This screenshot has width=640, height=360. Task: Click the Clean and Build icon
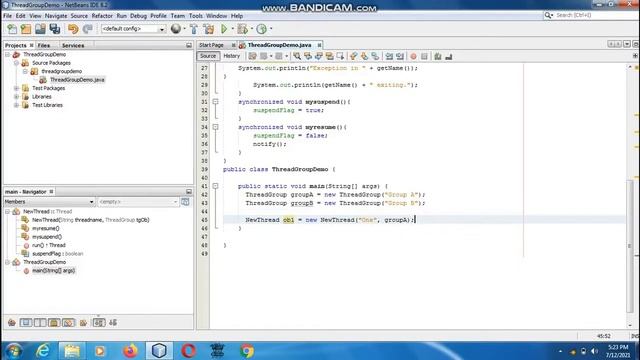[209, 29]
